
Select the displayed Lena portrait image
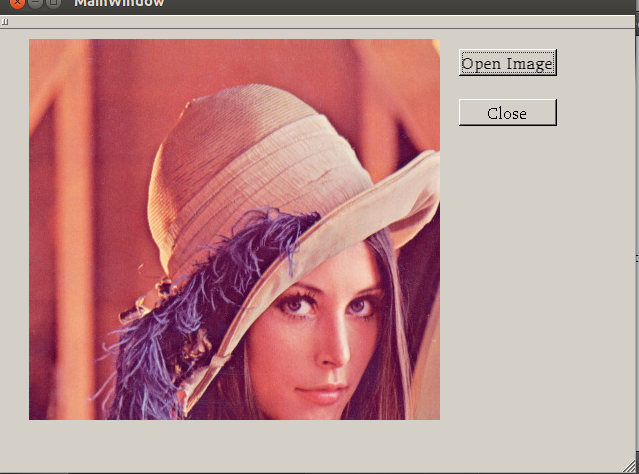coord(234,229)
